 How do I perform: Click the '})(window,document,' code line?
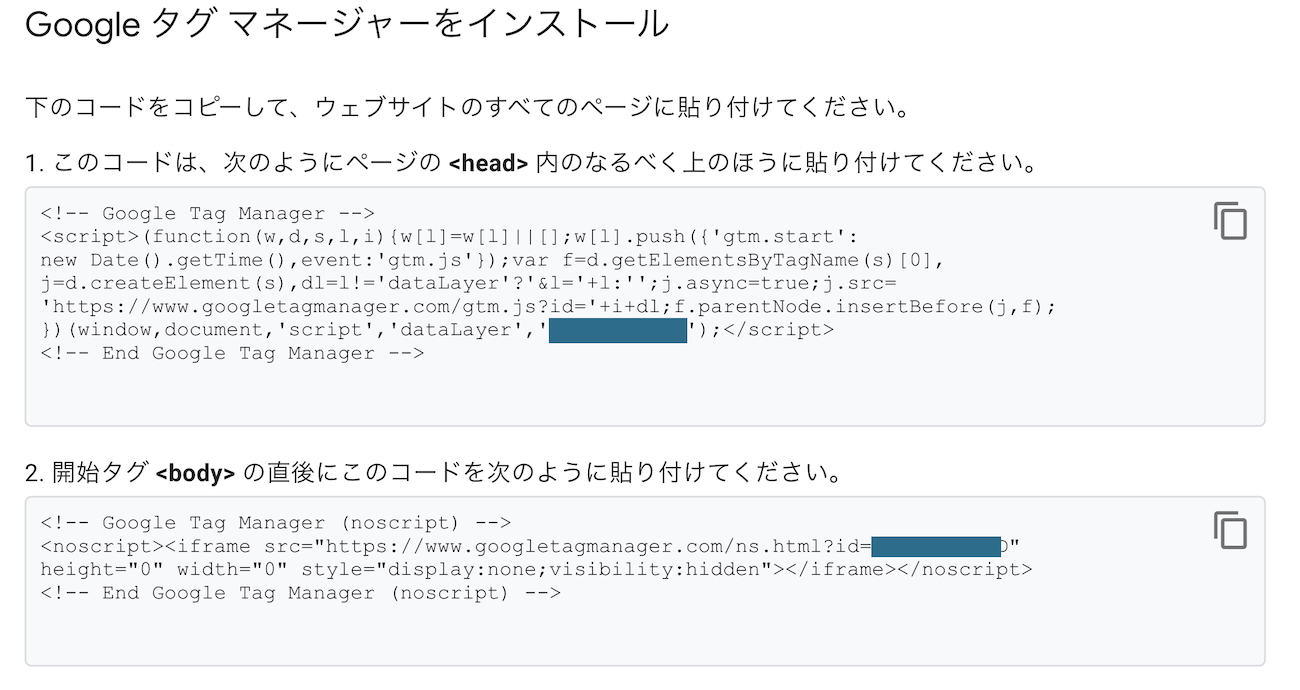[437, 330]
